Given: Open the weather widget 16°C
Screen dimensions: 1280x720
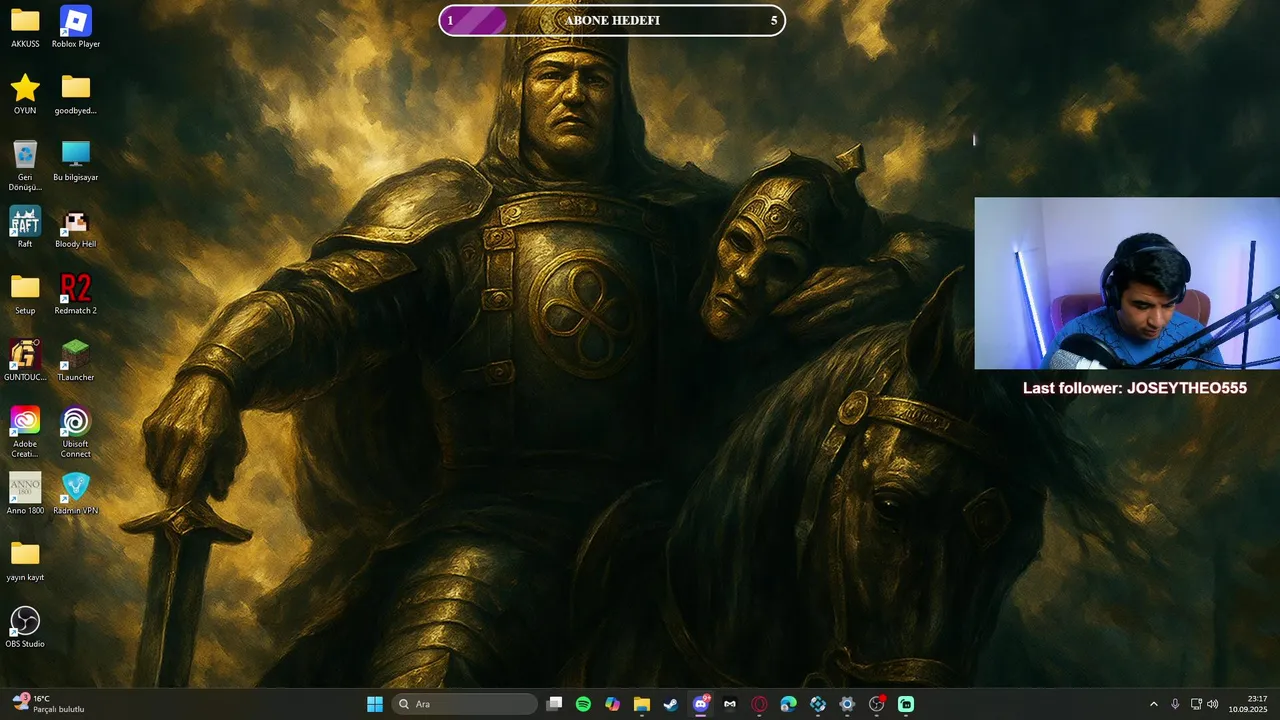Looking at the screenshot, I should pos(48,704).
